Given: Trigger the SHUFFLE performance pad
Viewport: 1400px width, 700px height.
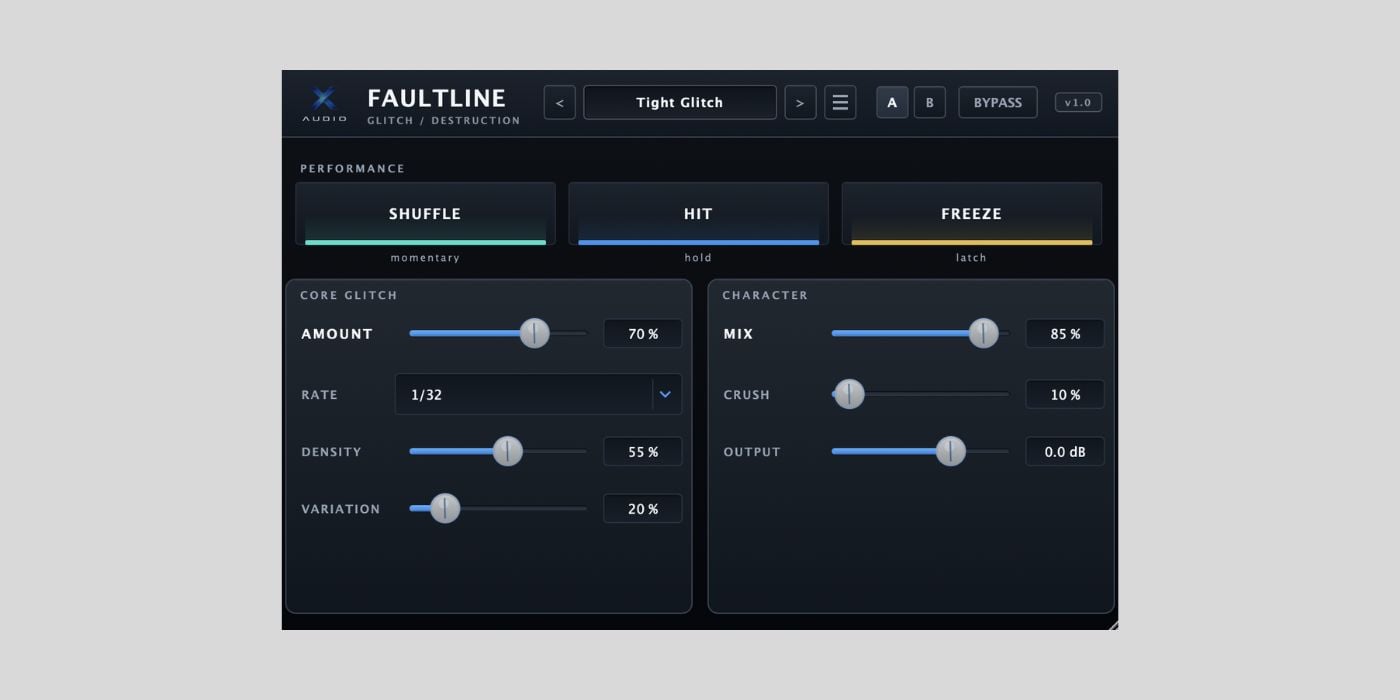Looking at the screenshot, I should [x=425, y=214].
